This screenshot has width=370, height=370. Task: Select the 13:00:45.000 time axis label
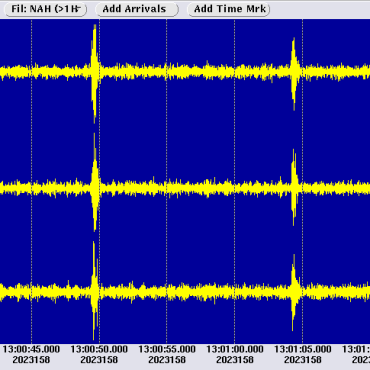[x=32, y=349]
